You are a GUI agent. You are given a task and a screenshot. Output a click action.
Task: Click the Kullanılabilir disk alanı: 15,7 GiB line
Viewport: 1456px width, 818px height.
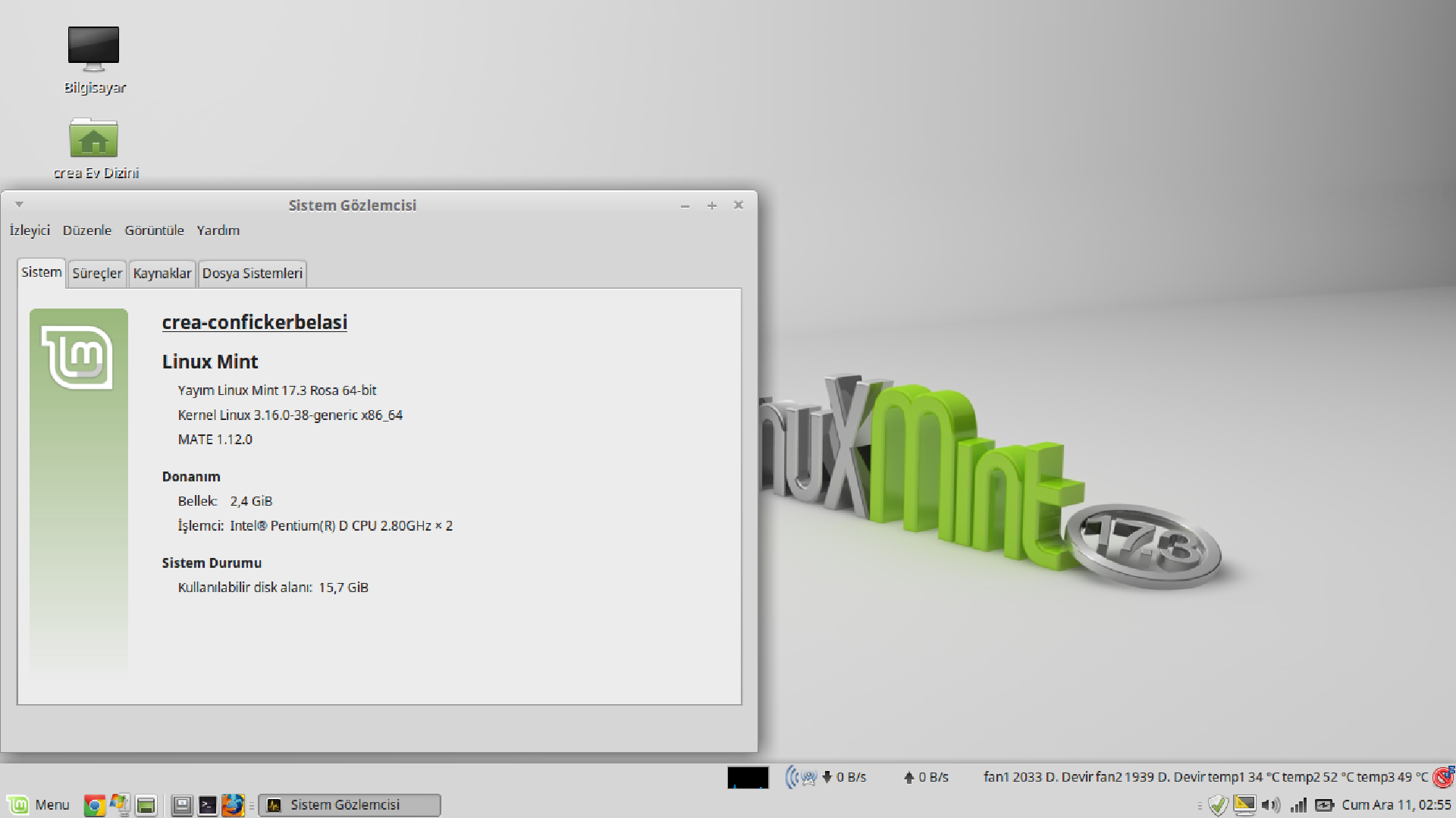(273, 588)
